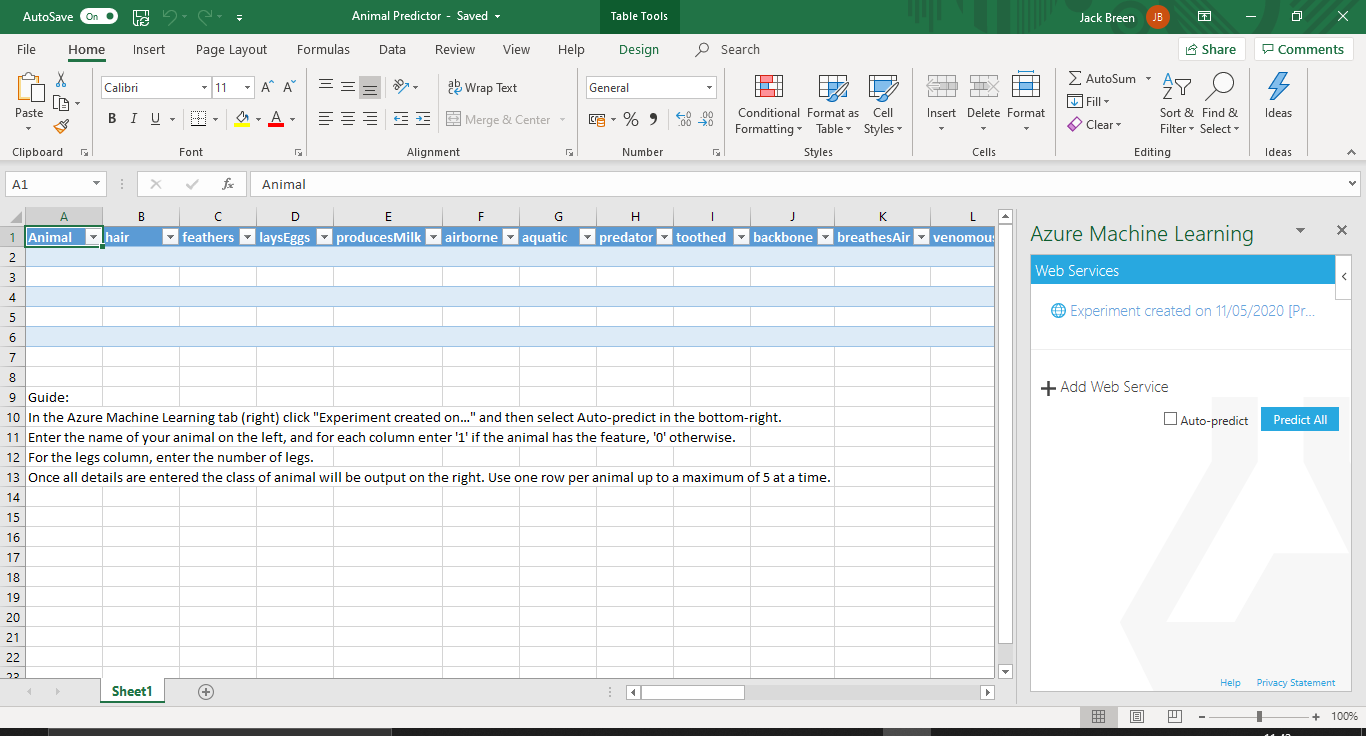
Task: Open the Privacy Statement link
Action: 1295,682
